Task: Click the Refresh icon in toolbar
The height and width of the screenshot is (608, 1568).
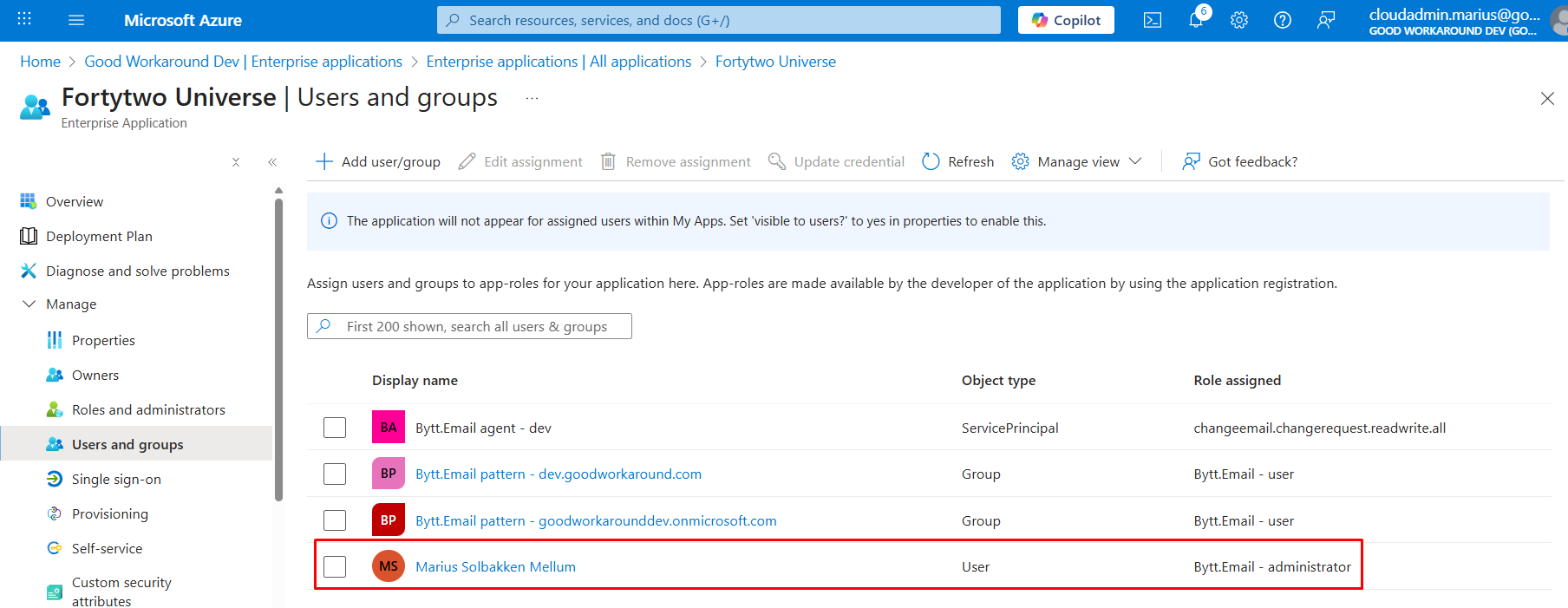Action: tap(931, 161)
